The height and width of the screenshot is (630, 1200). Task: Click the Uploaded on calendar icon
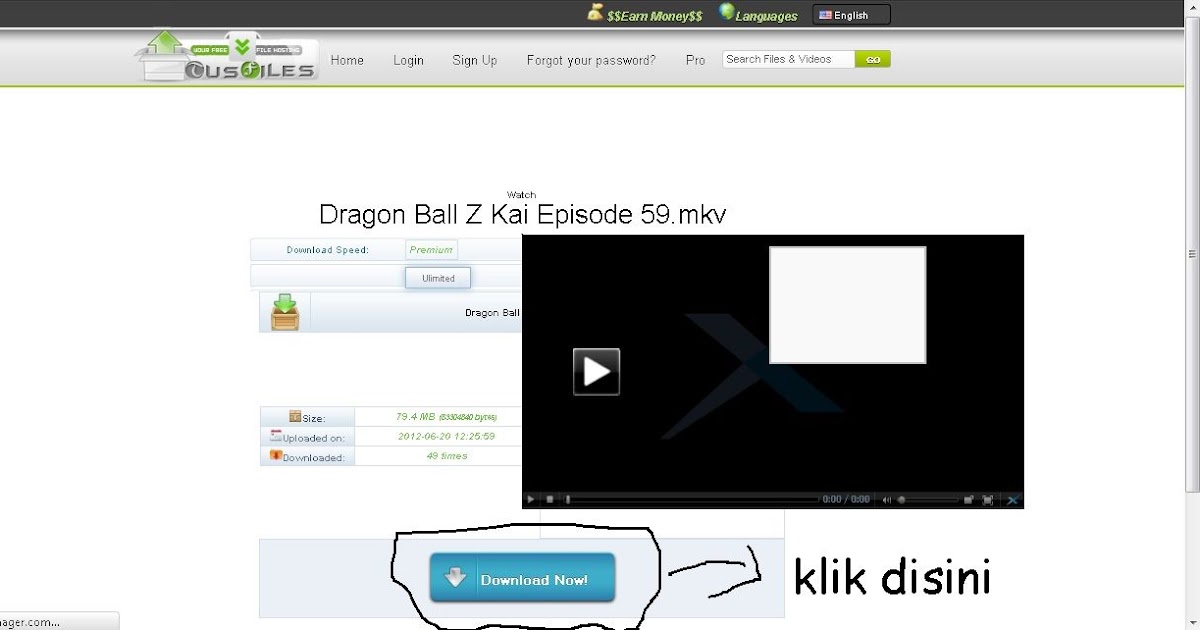(x=276, y=436)
